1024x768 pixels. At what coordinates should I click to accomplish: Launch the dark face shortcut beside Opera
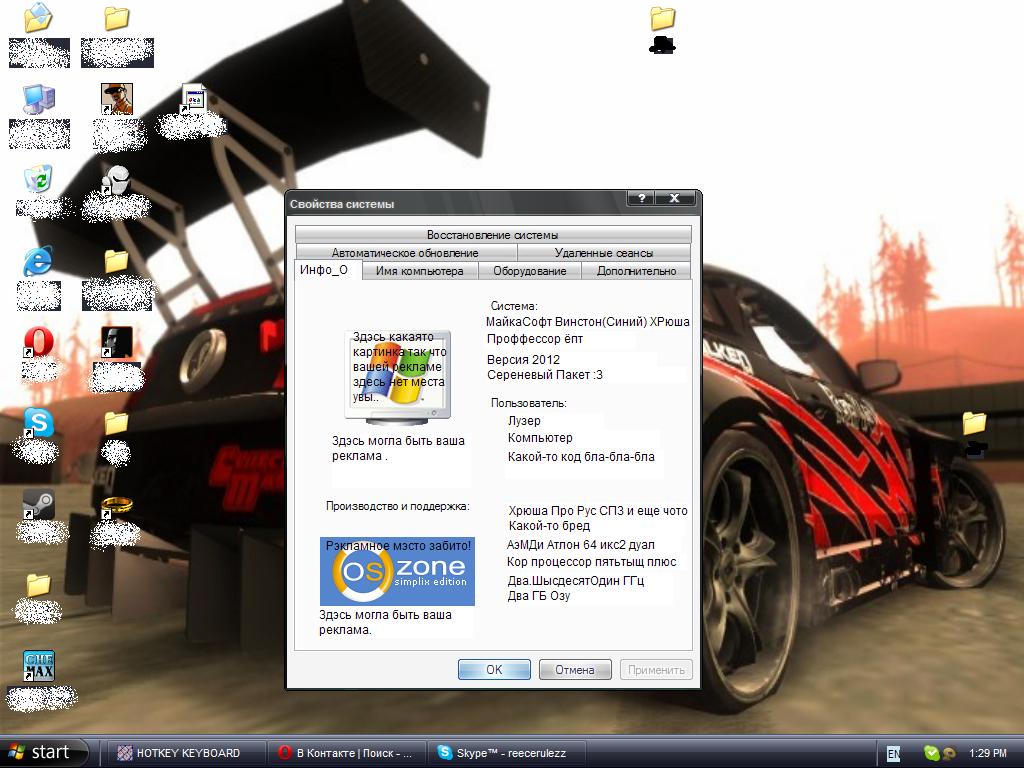(x=117, y=342)
